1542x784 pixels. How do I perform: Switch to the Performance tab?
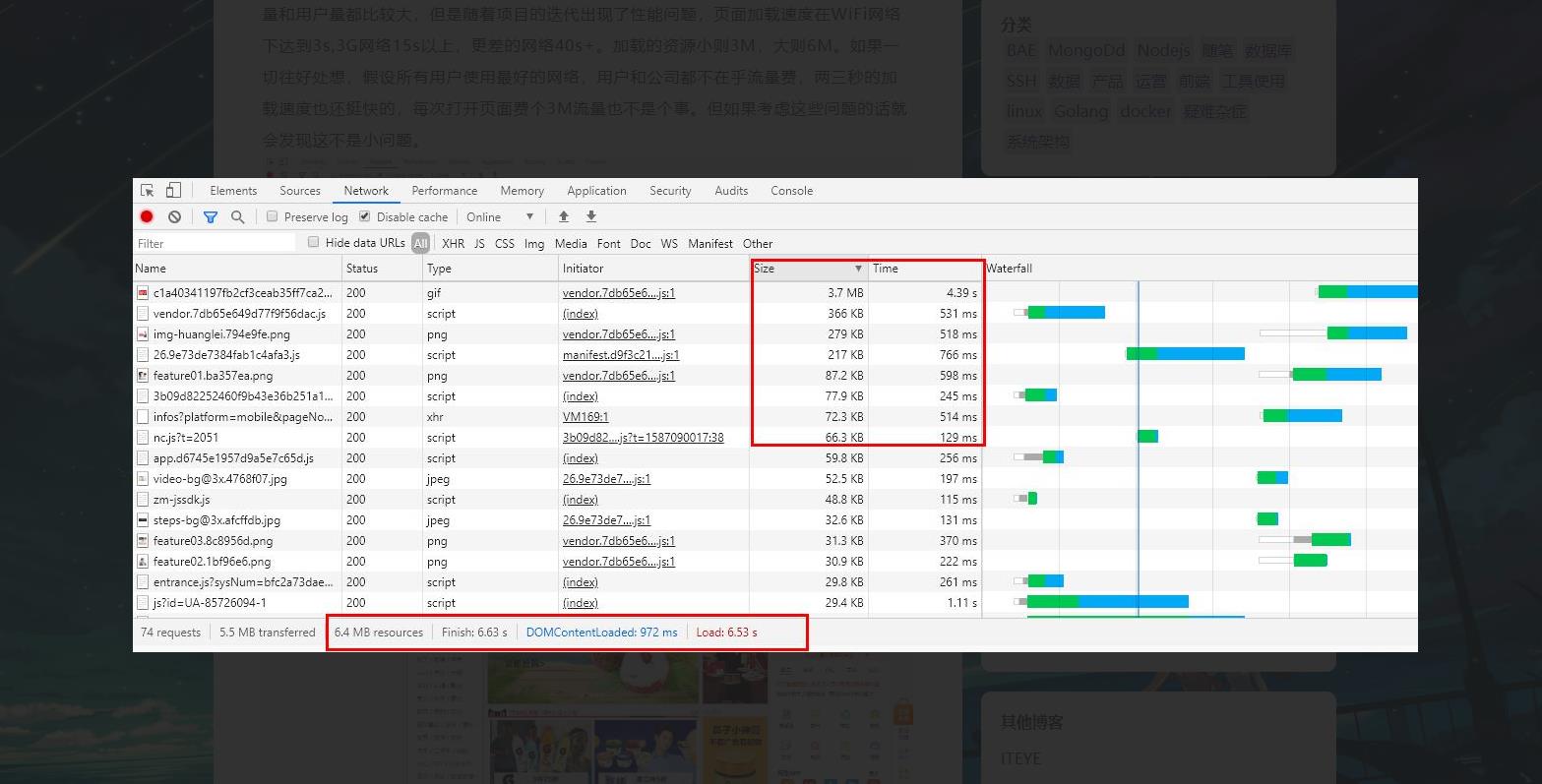pos(444,191)
